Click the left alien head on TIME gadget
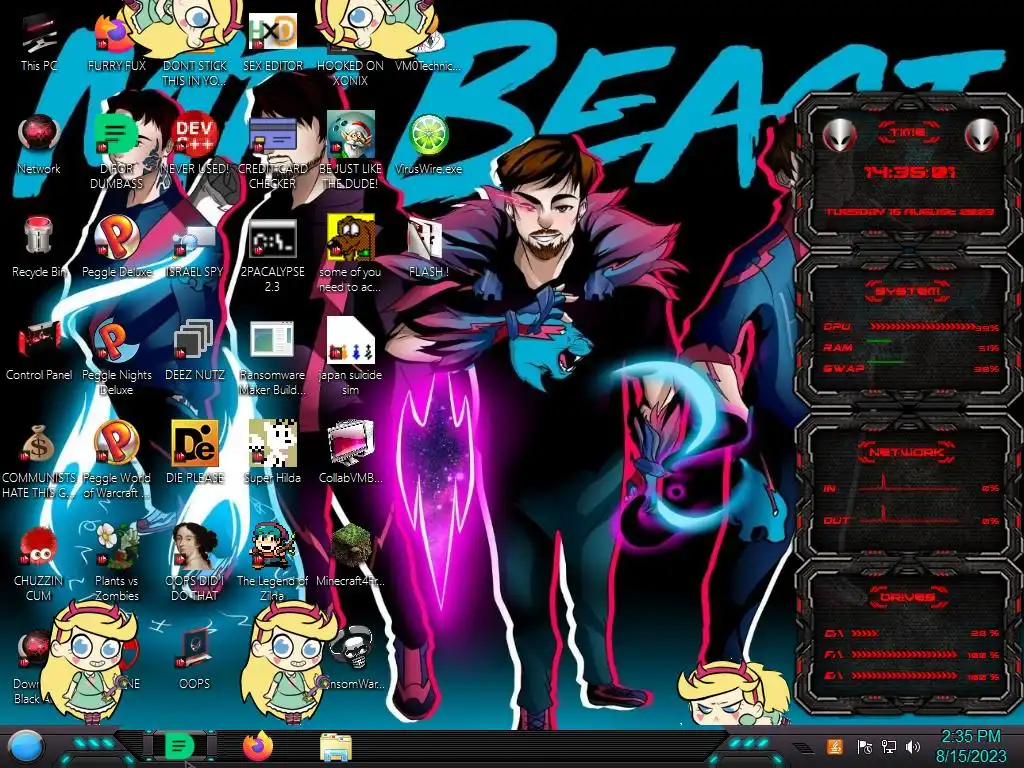 (x=839, y=136)
